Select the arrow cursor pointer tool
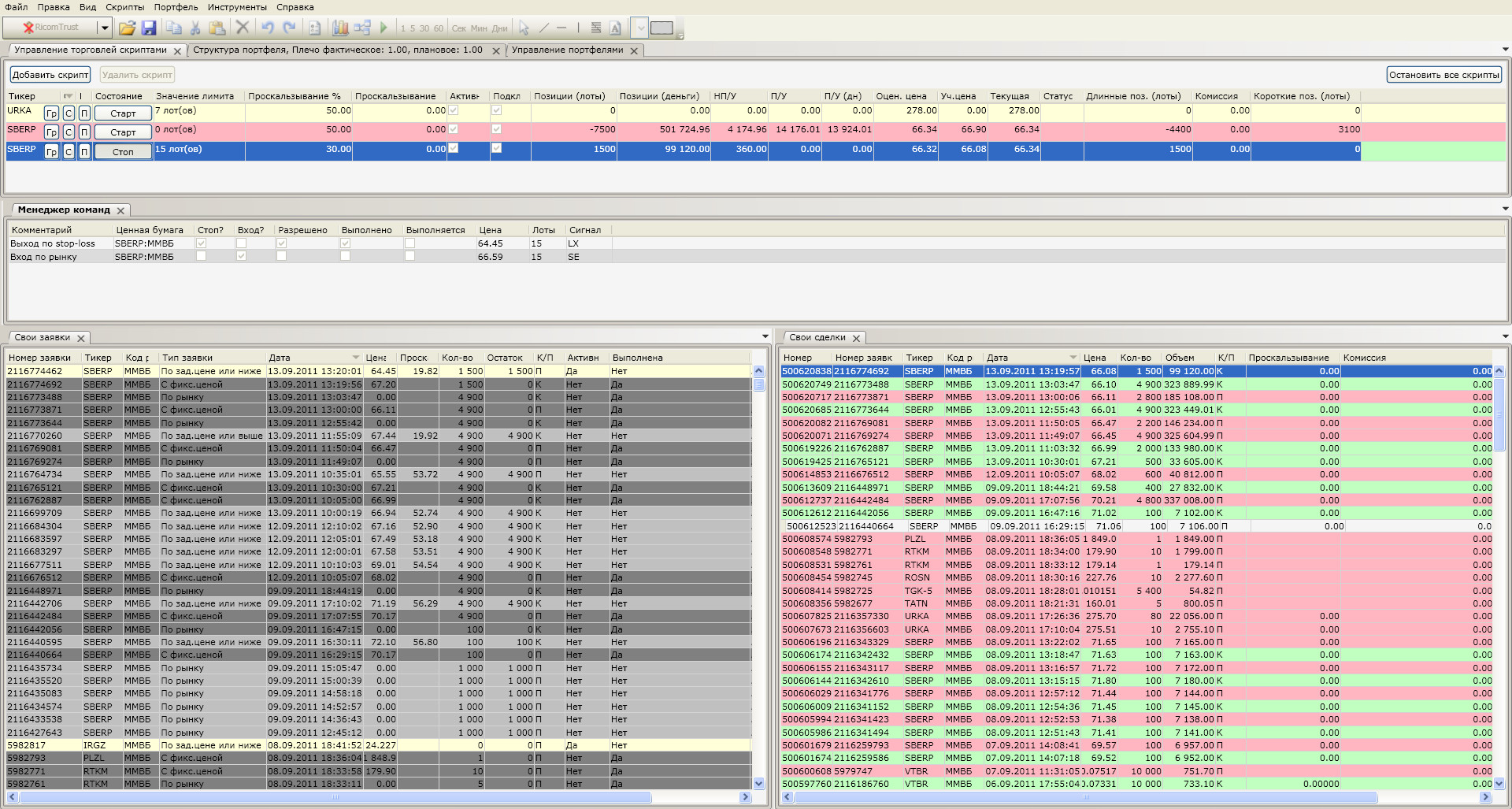 pos(524,28)
